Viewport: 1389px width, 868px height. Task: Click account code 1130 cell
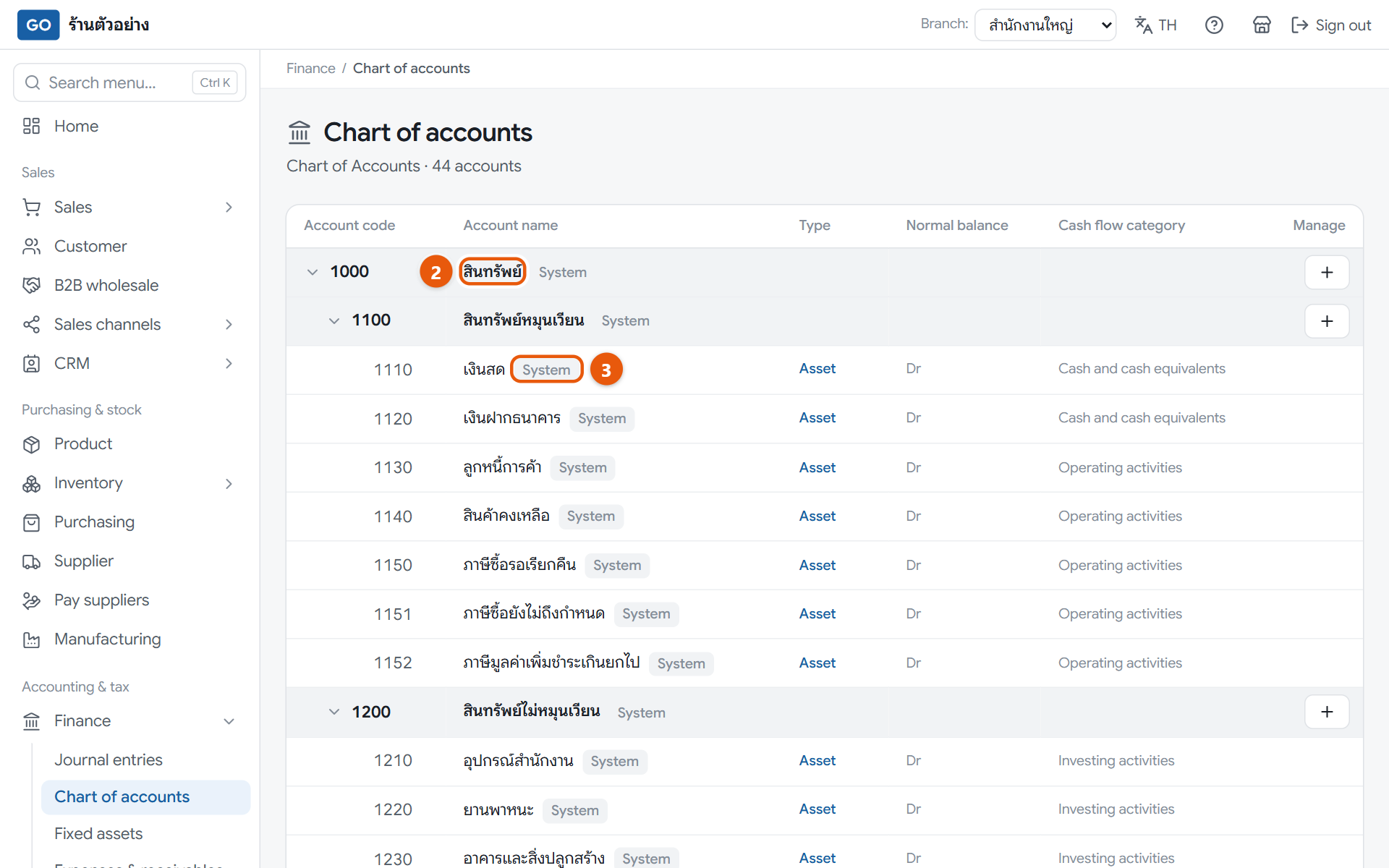click(x=393, y=468)
